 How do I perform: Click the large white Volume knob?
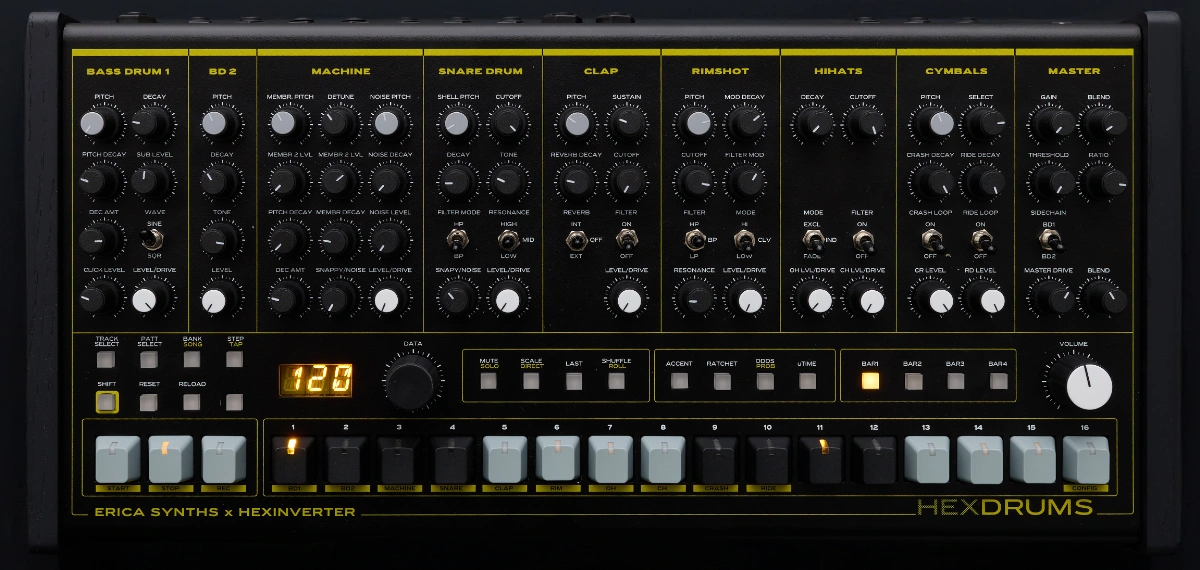1088,386
